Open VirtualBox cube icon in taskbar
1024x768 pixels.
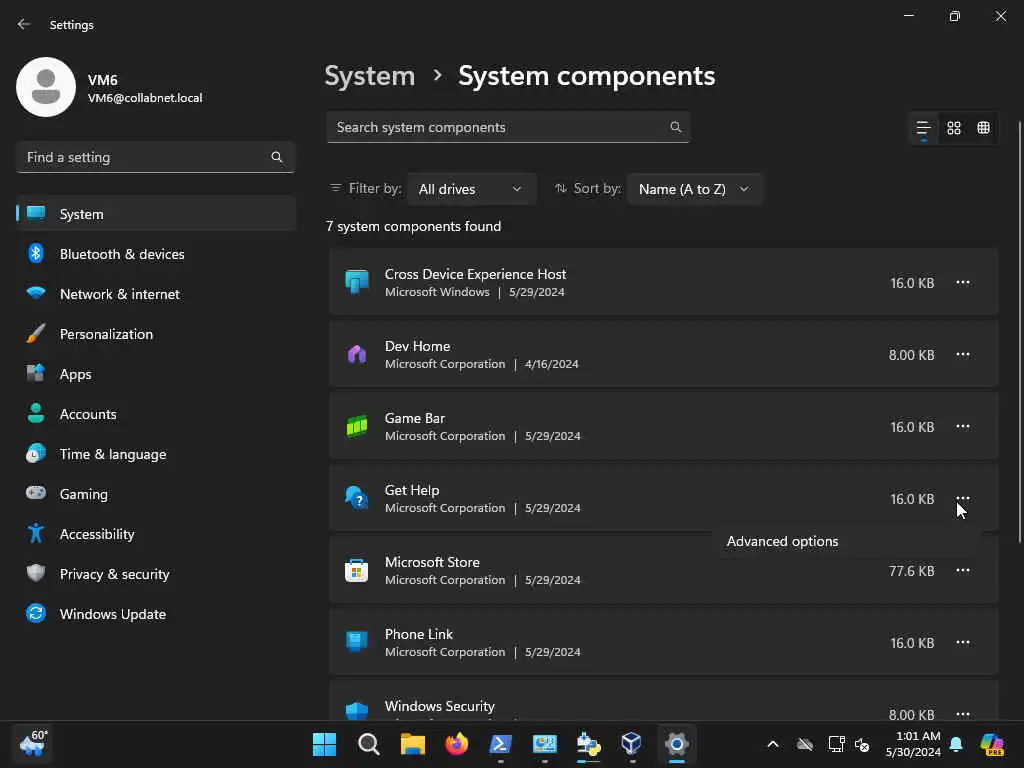point(632,744)
